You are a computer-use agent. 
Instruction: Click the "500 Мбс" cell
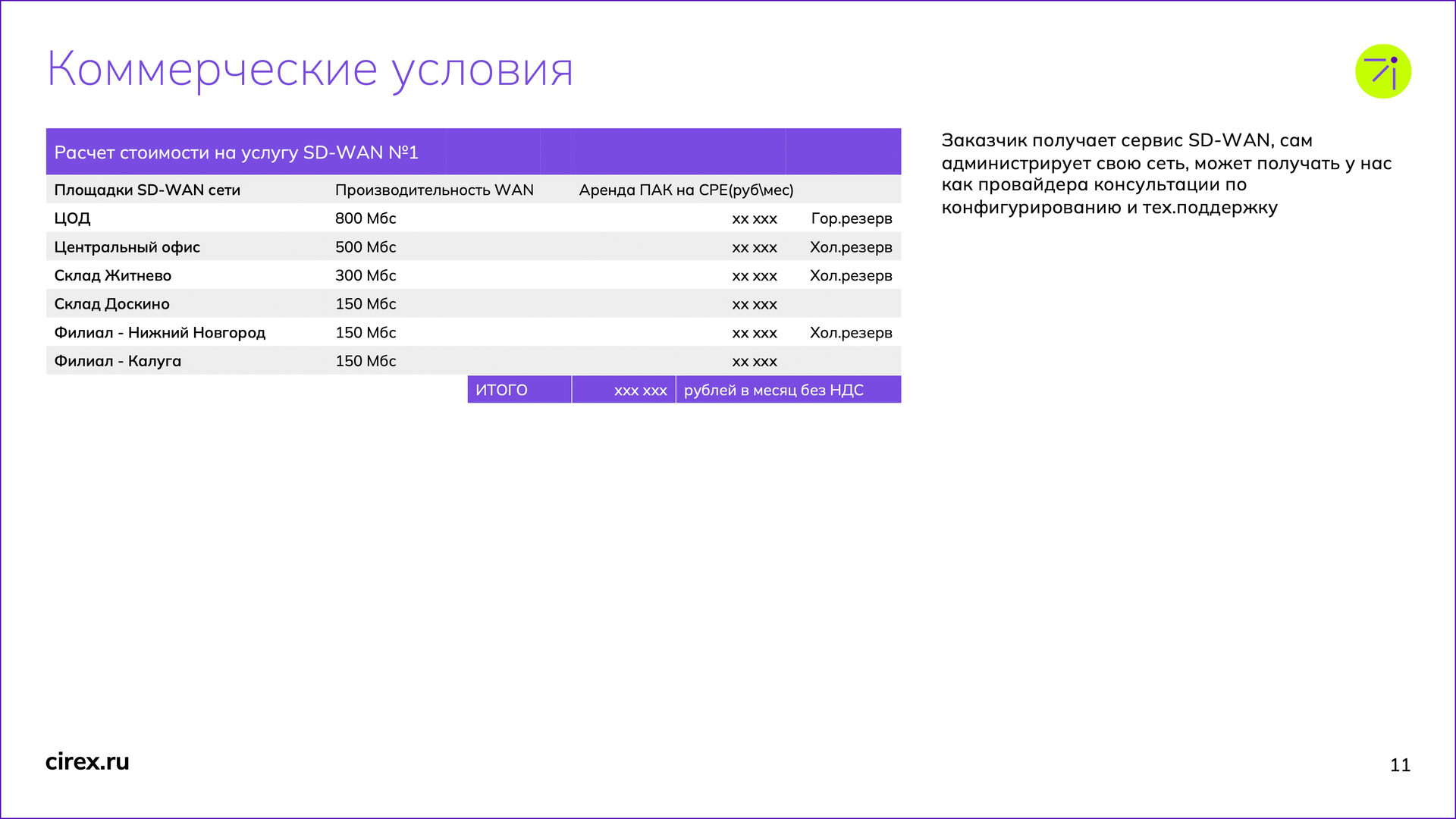[x=366, y=247]
